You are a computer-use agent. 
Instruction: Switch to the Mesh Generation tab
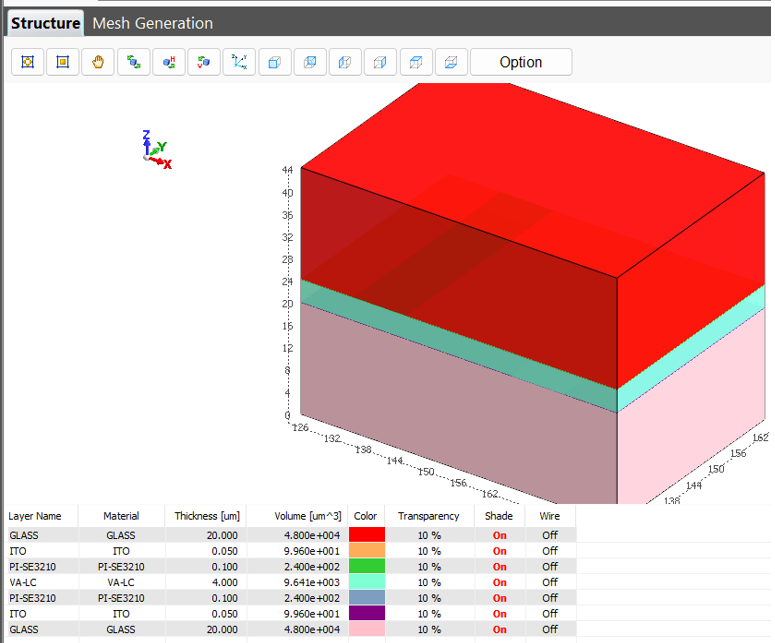coord(152,23)
